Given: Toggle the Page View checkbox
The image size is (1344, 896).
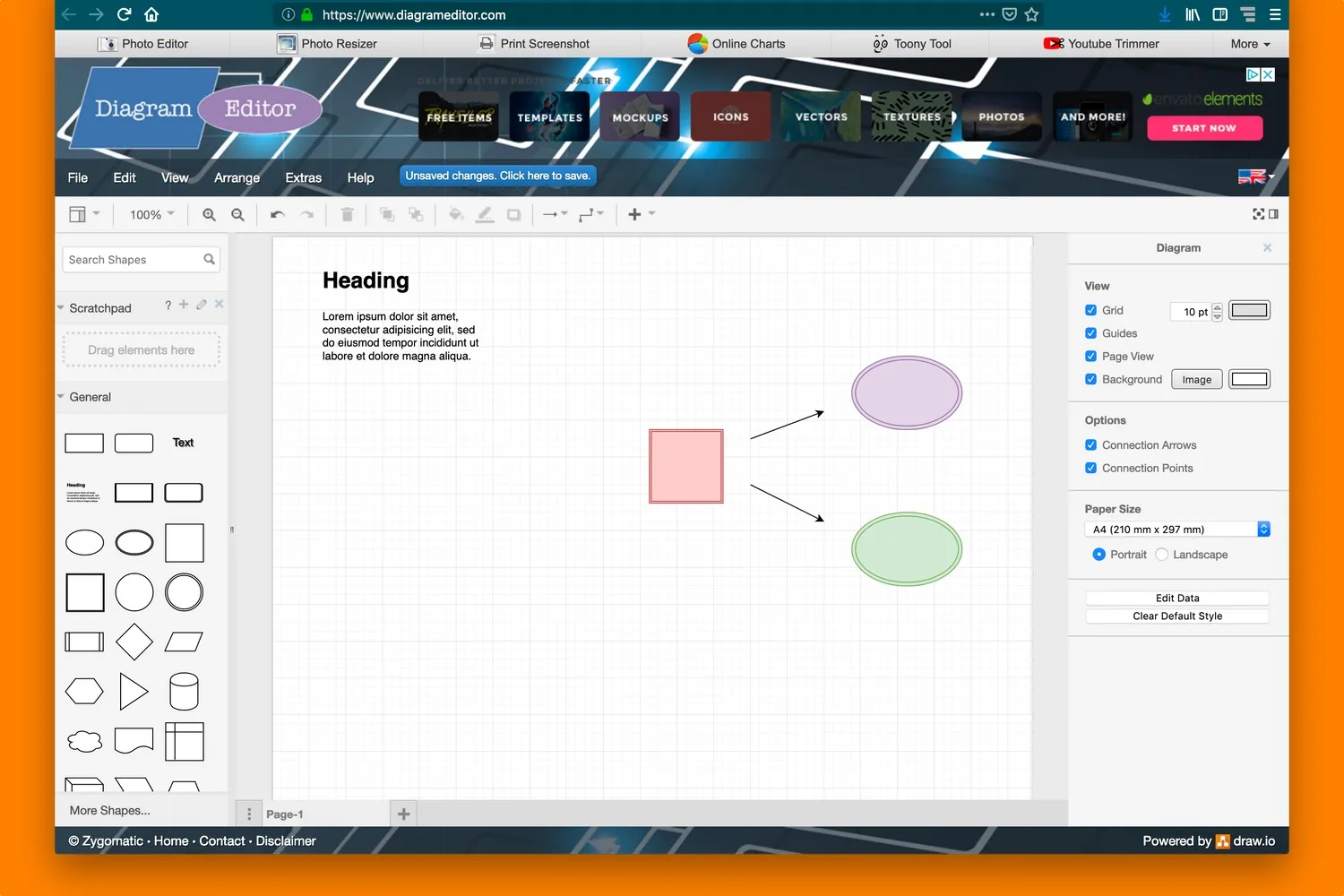Looking at the screenshot, I should (1090, 356).
